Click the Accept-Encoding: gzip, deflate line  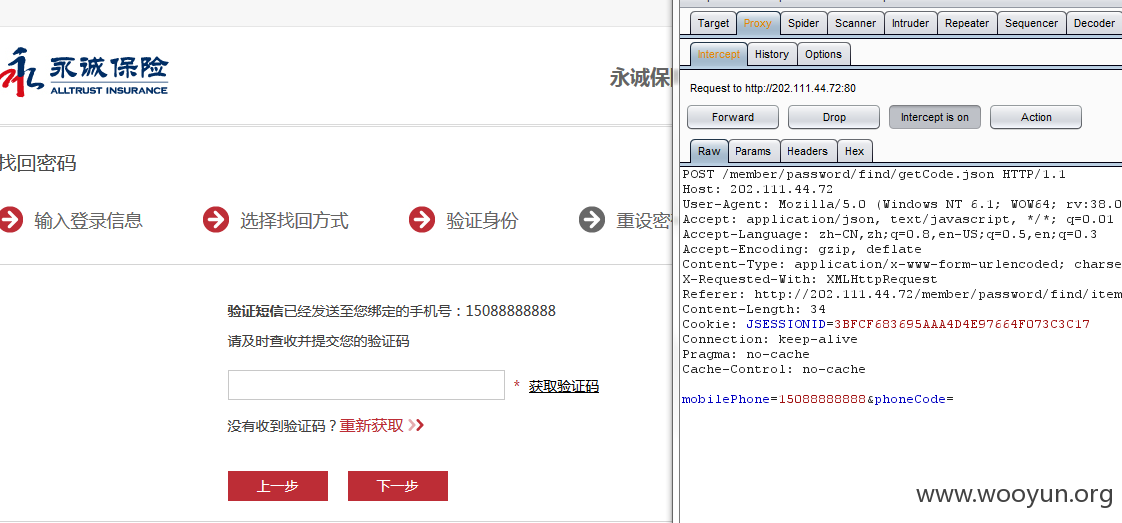coord(801,249)
